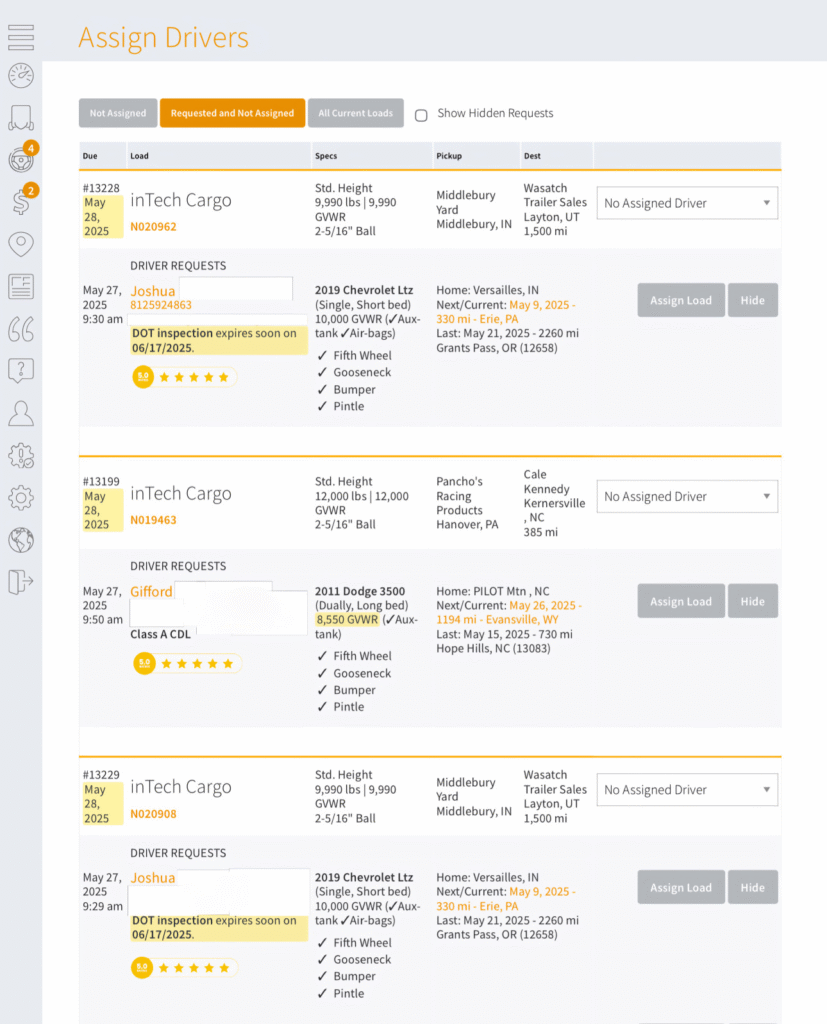Open Joshua's profile under load #13228

click(x=153, y=291)
